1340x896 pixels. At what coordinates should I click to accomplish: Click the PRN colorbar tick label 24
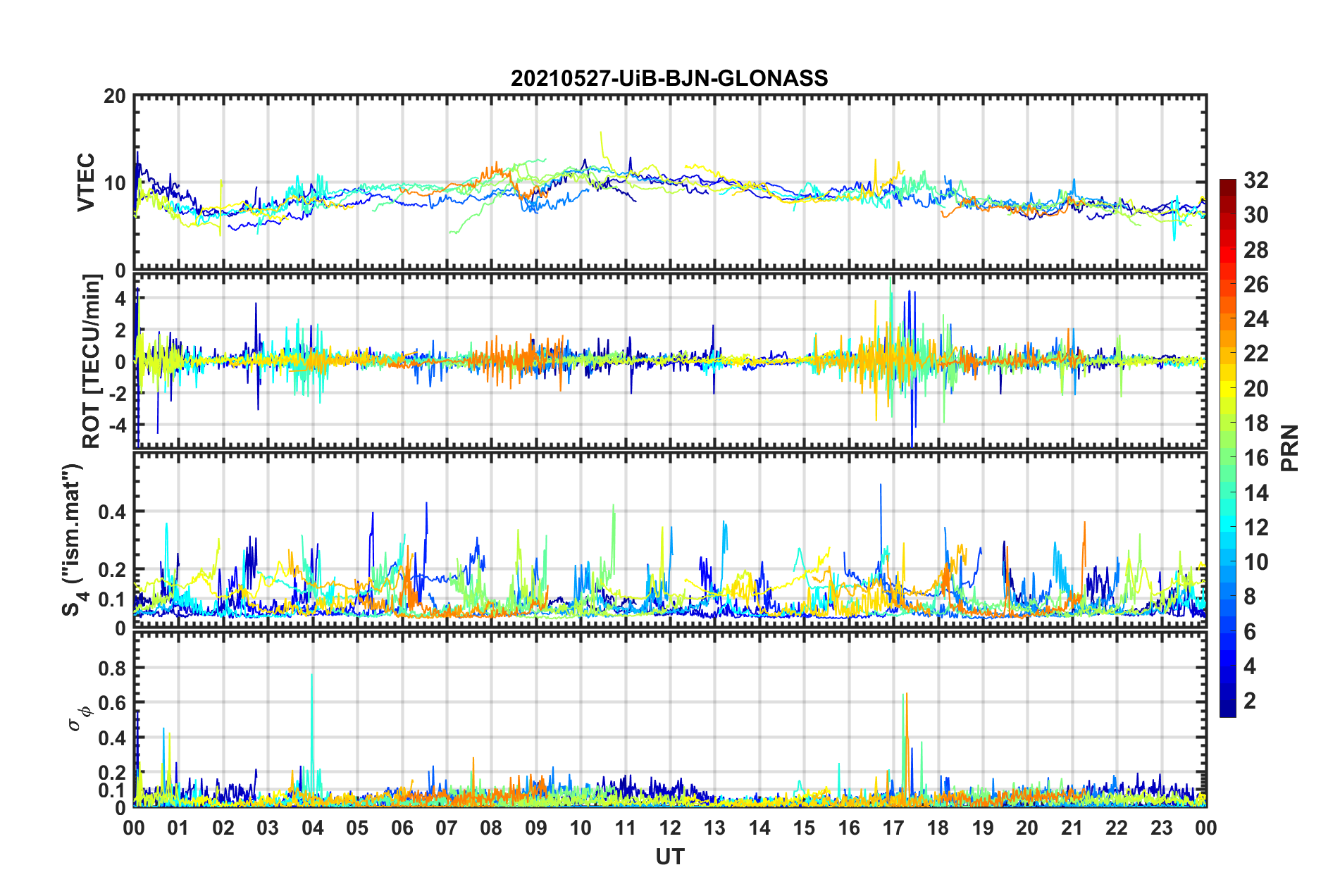(1256, 319)
